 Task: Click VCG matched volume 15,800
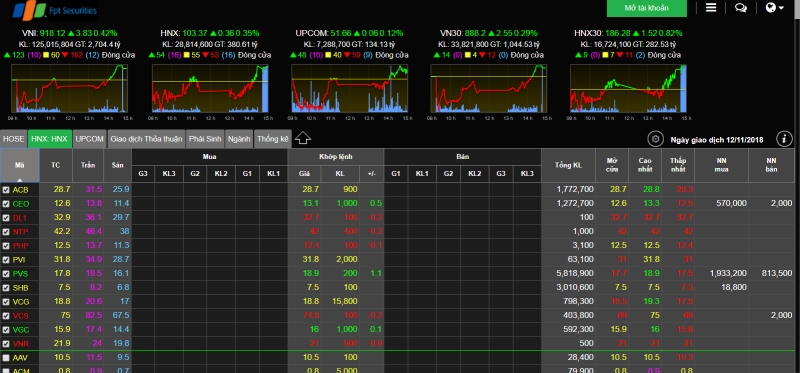coord(344,301)
